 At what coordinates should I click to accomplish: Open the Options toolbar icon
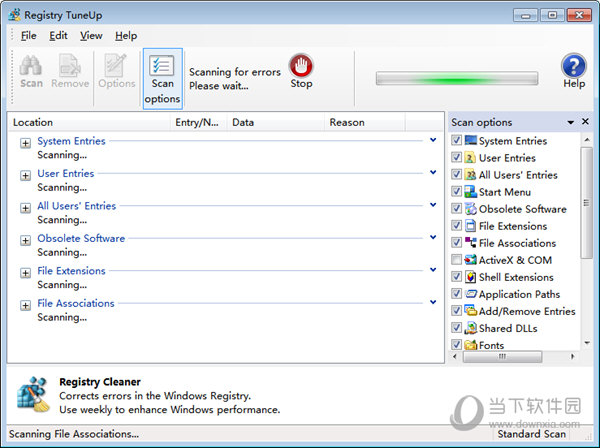(116, 65)
